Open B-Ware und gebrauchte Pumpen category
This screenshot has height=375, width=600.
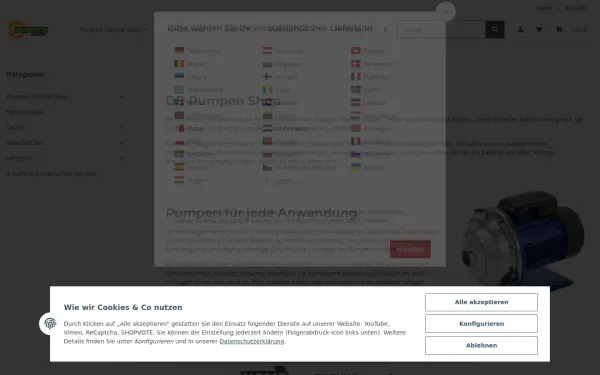pos(51,174)
